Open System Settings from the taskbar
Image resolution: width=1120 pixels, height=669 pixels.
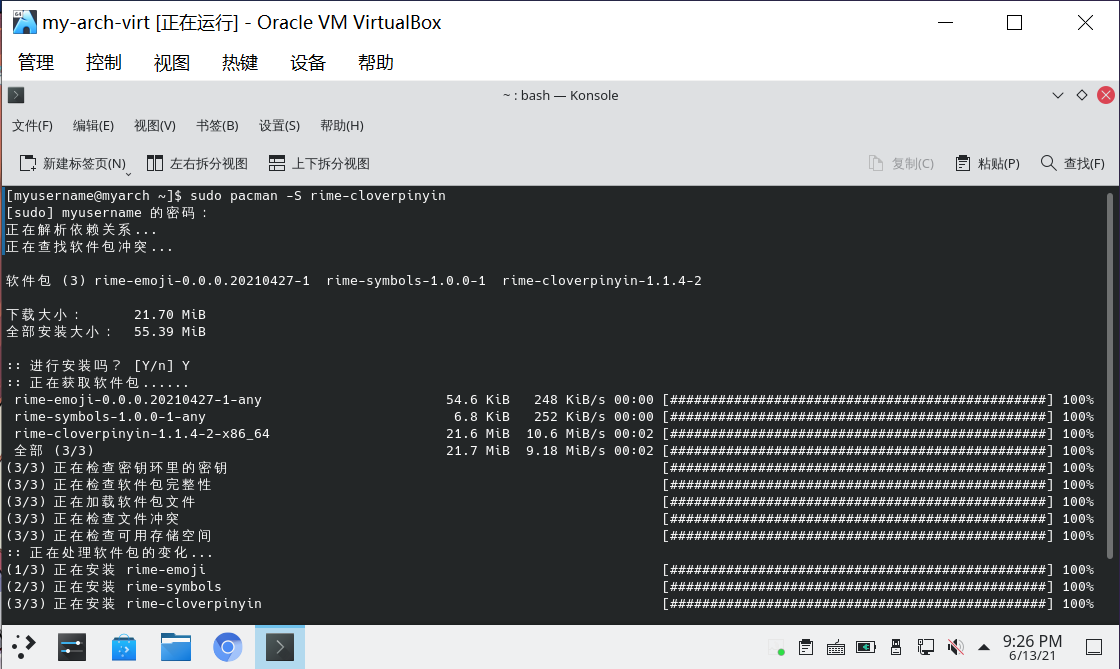[x=72, y=647]
